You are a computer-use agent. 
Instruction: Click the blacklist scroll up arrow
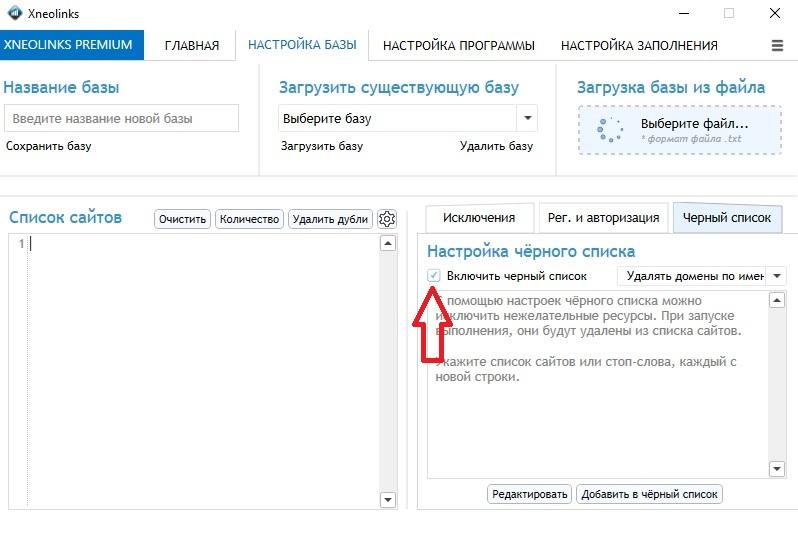[777, 300]
